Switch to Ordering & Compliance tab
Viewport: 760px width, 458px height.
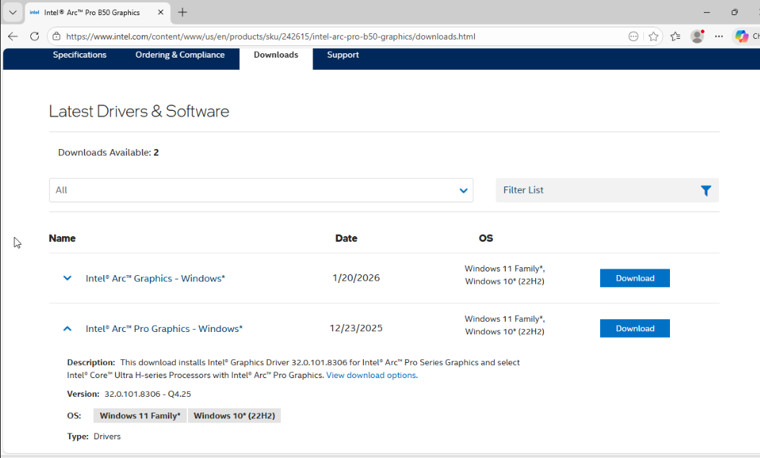click(180, 55)
